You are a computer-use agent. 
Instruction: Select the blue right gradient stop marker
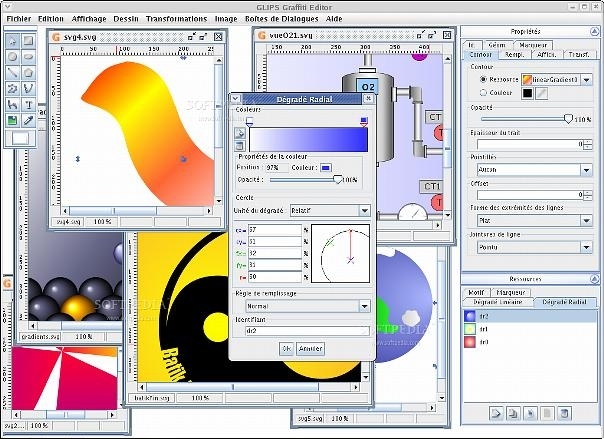coord(364,122)
